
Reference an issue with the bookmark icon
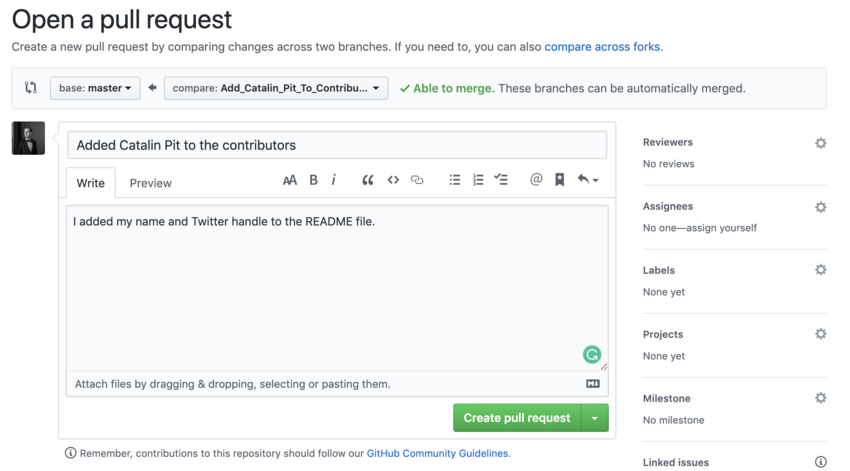(559, 180)
